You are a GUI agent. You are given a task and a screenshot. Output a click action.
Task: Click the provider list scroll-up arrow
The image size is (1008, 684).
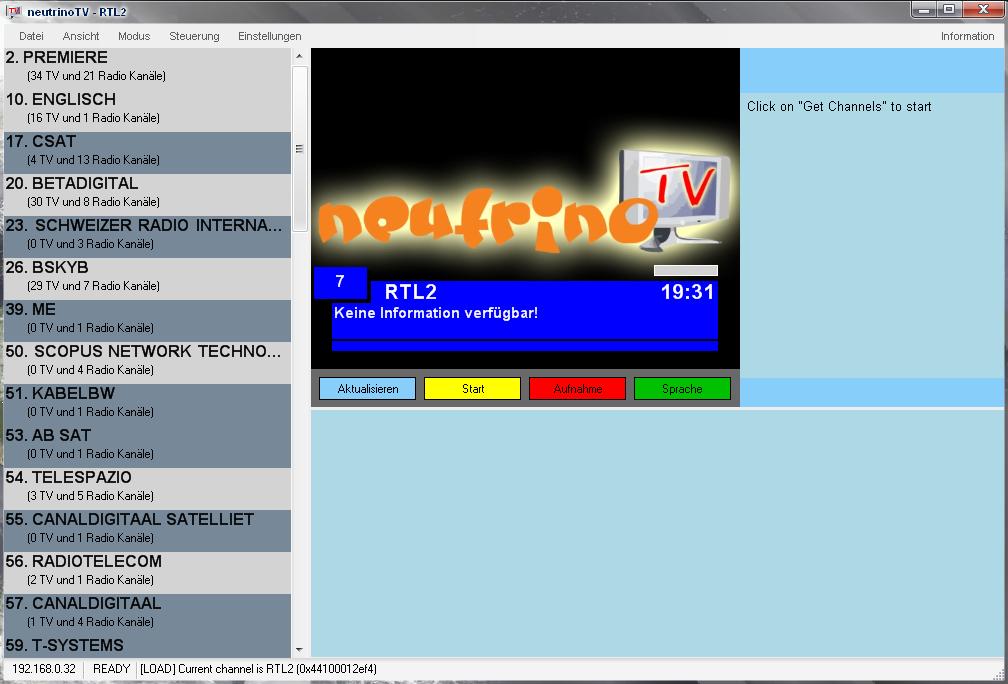point(299,57)
